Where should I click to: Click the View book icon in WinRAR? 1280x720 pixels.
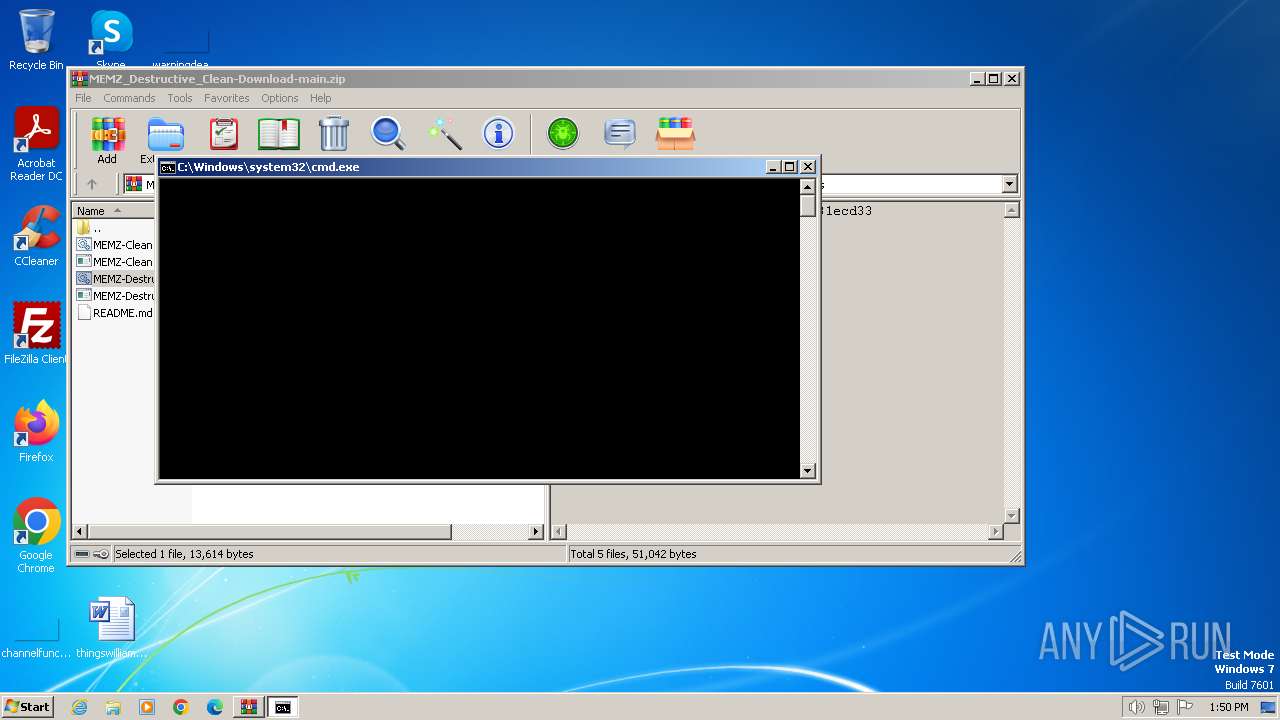(x=279, y=133)
